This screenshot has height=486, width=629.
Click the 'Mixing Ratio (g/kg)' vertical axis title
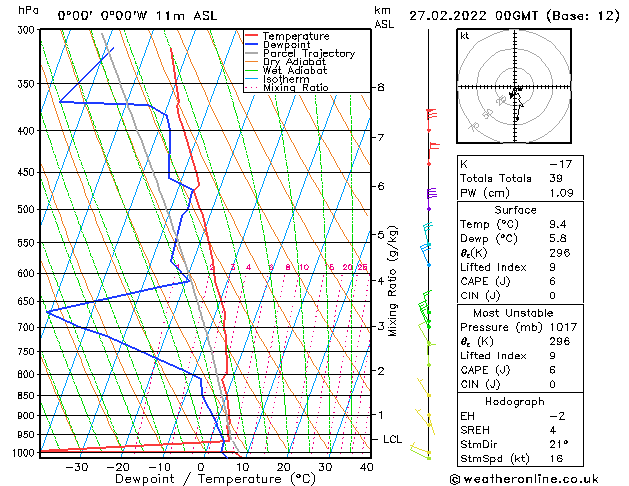[393, 281]
